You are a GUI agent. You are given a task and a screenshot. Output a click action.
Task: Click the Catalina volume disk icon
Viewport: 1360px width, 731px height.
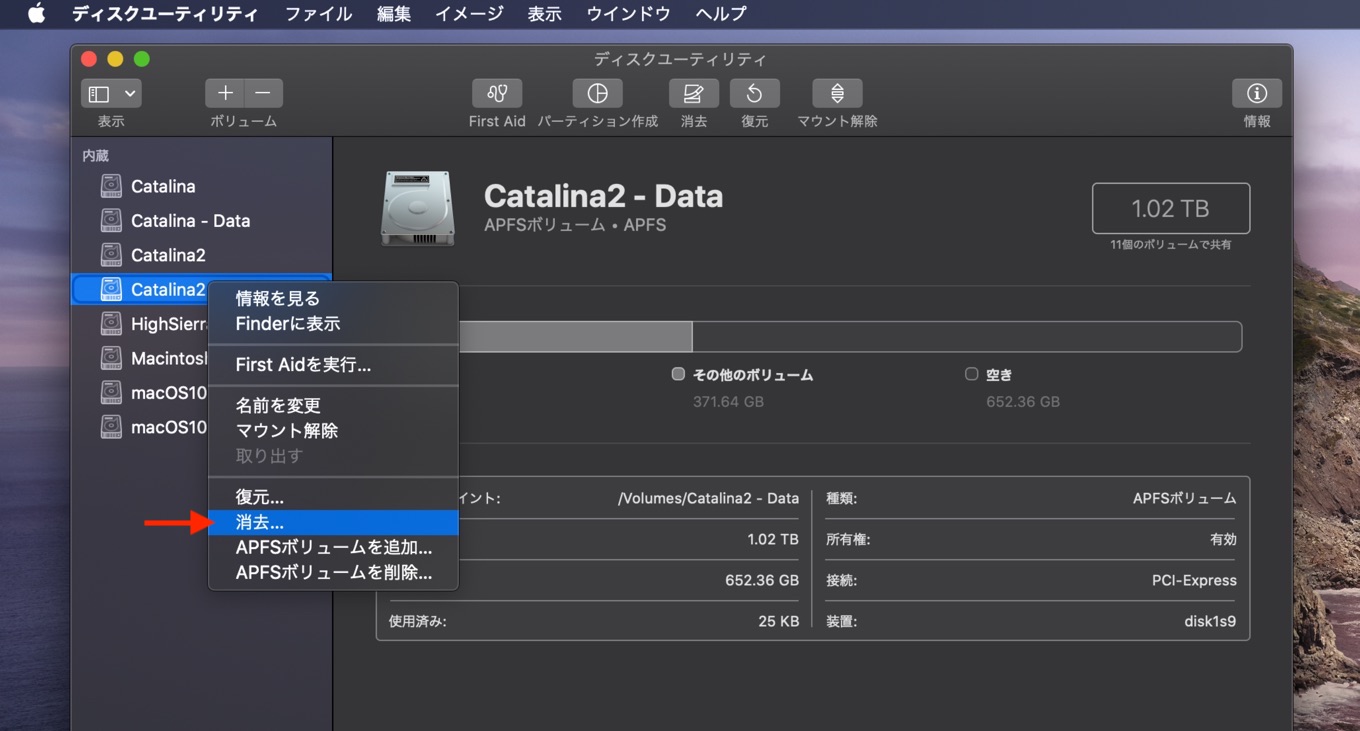coord(111,186)
